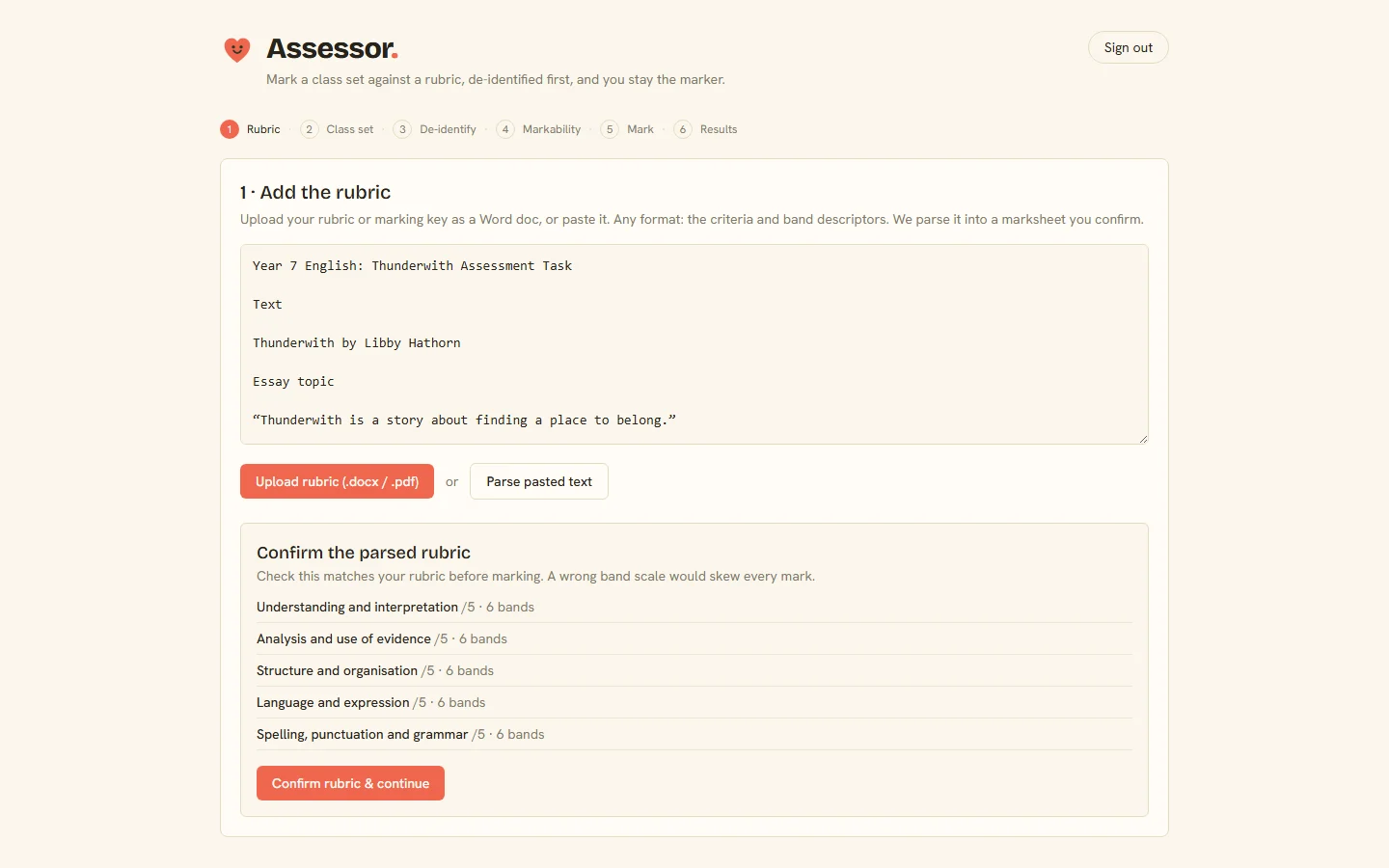The height and width of the screenshot is (868, 1389).
Task: Click Confirm rubric & continue
Action: (350, 783)
